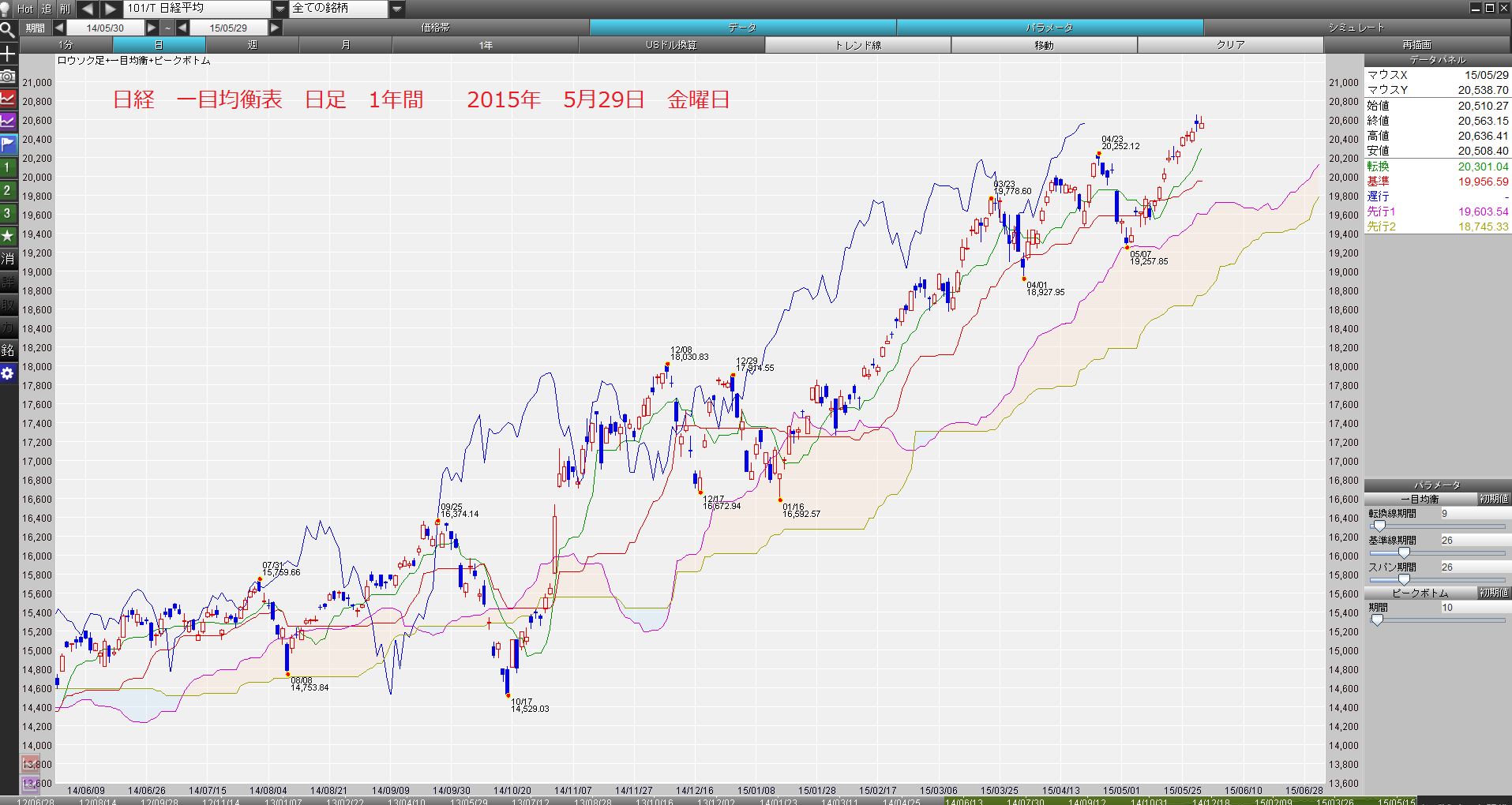Click the 基準線期間 slider
The image size is (1512, 805).
click(1437, 553)
